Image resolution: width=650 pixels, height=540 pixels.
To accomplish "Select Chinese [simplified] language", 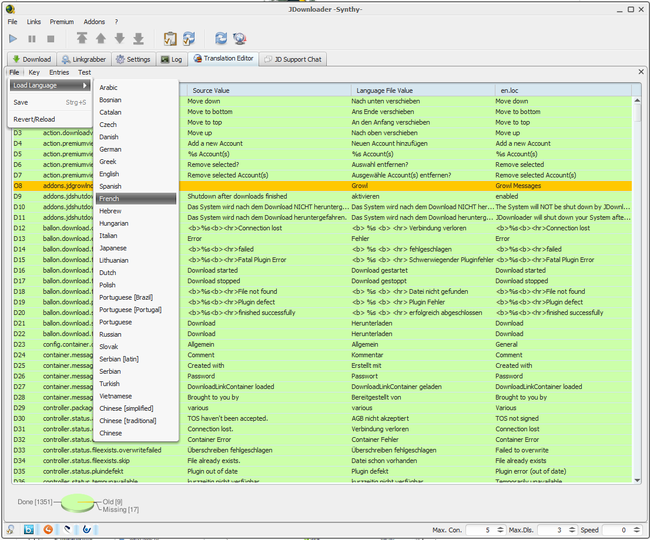I will click(136, 408).
